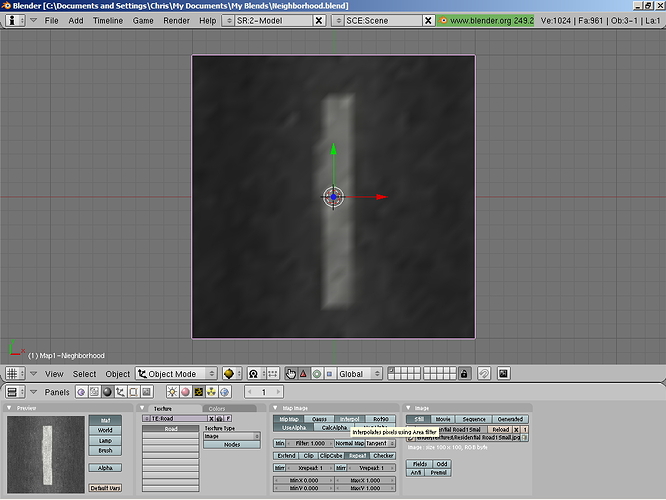Image resolution: width=666 pixels, height=500 pixels.
Task: Toggle the Gauss filter option
Action: point(319,419)
